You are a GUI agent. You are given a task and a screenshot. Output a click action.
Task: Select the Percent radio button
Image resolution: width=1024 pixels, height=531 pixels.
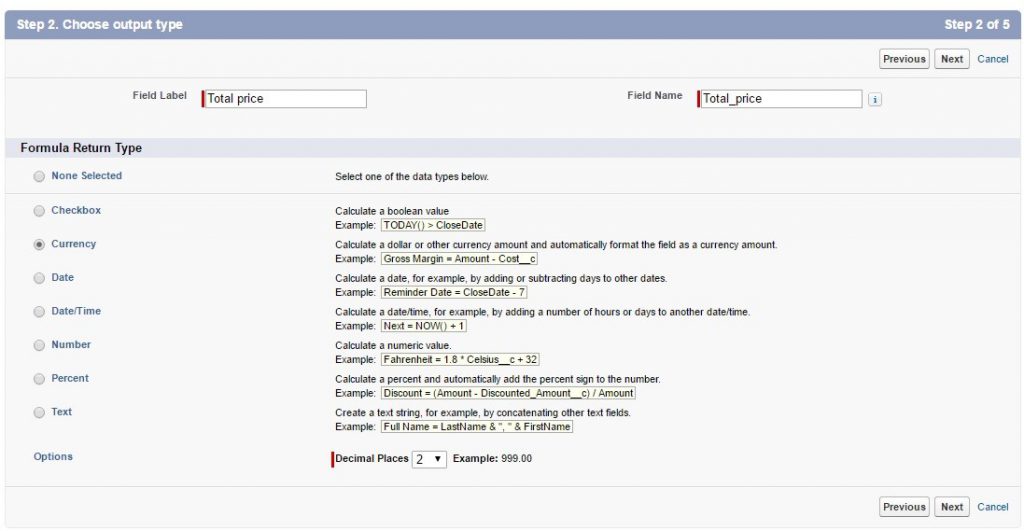click(x=39, y=379)
